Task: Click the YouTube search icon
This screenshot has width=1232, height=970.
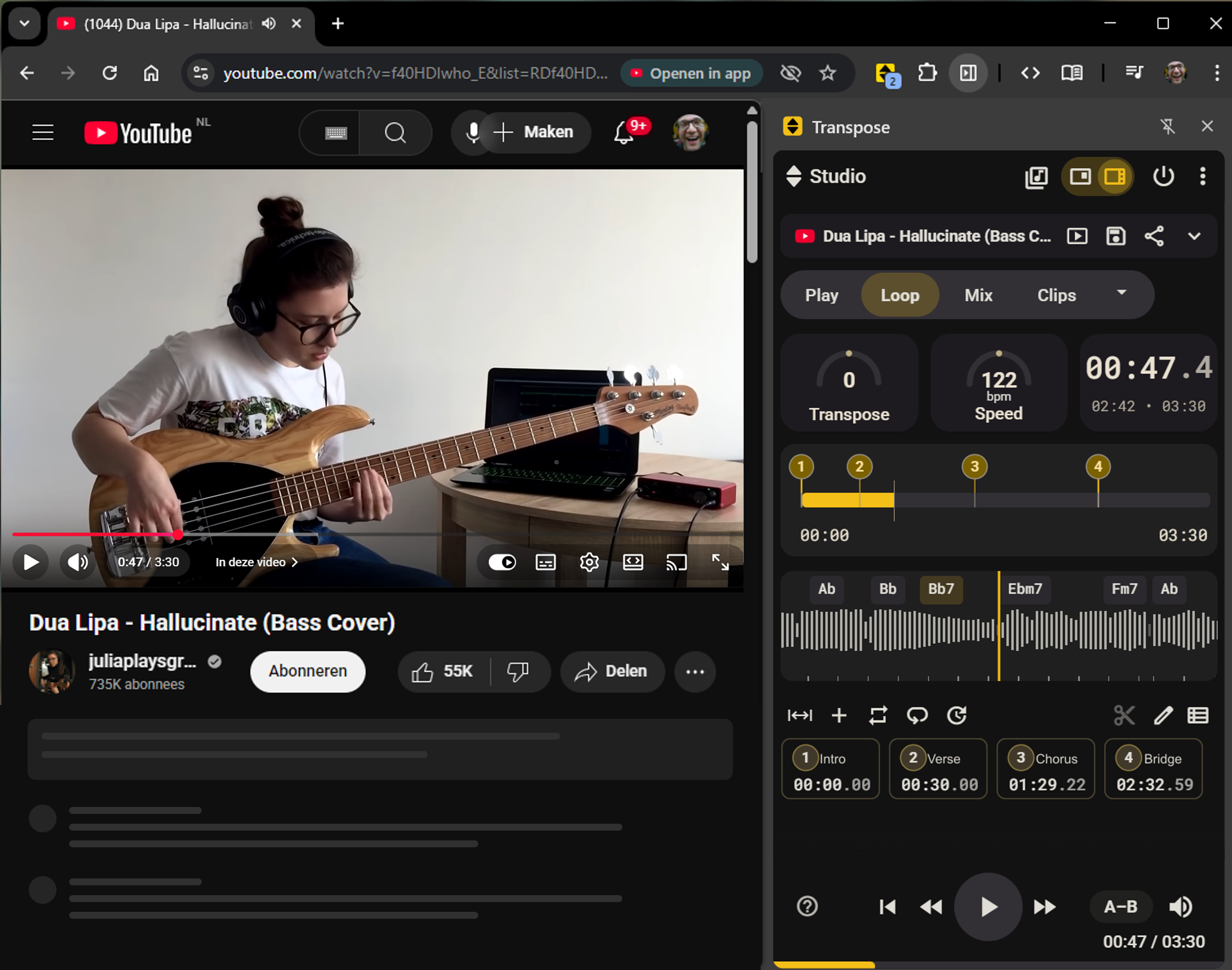Action: pos(395,133)
